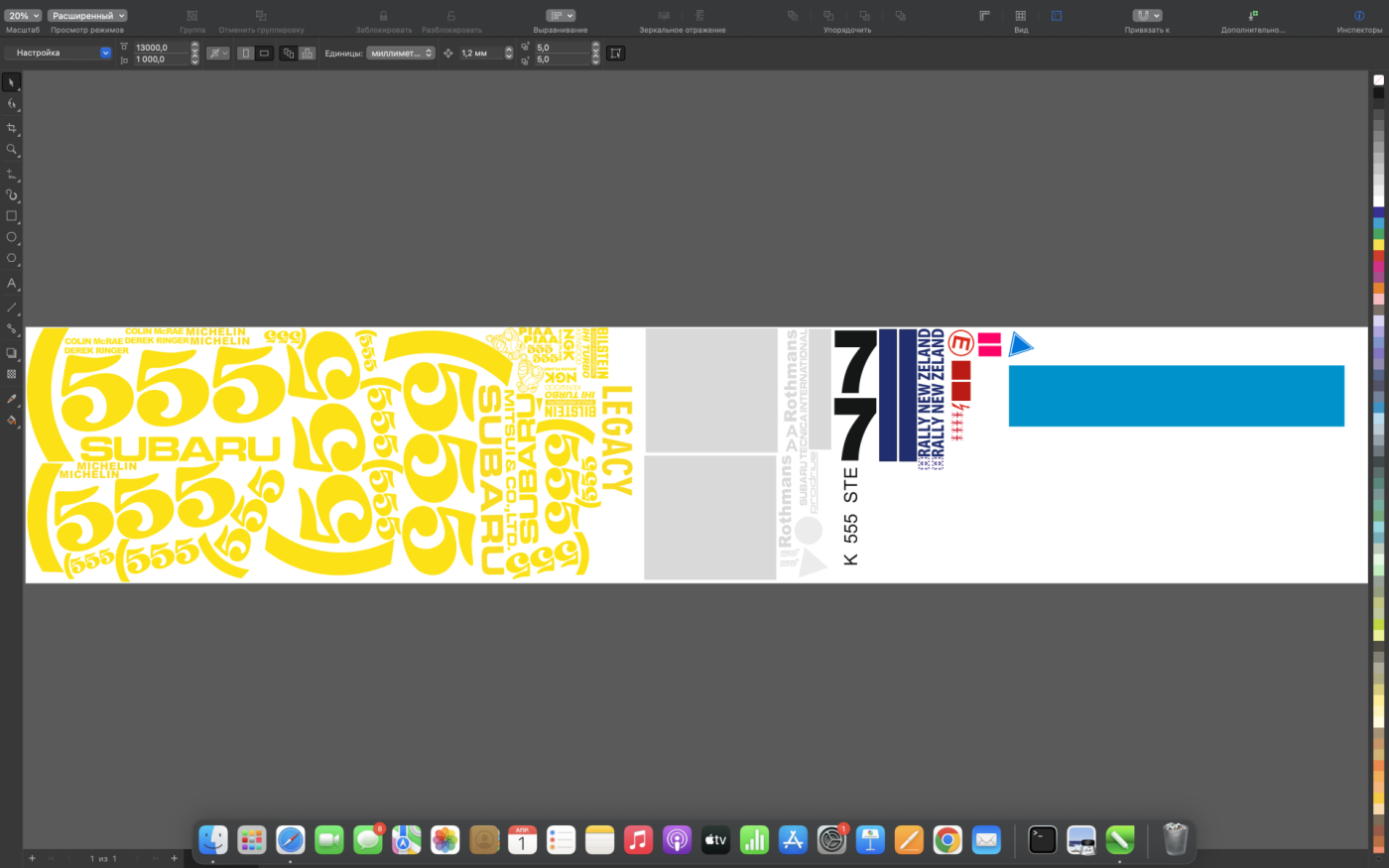Open Terminal from the Dock
Viewport: 1389px width, 868px height.
pos(1043,840)
